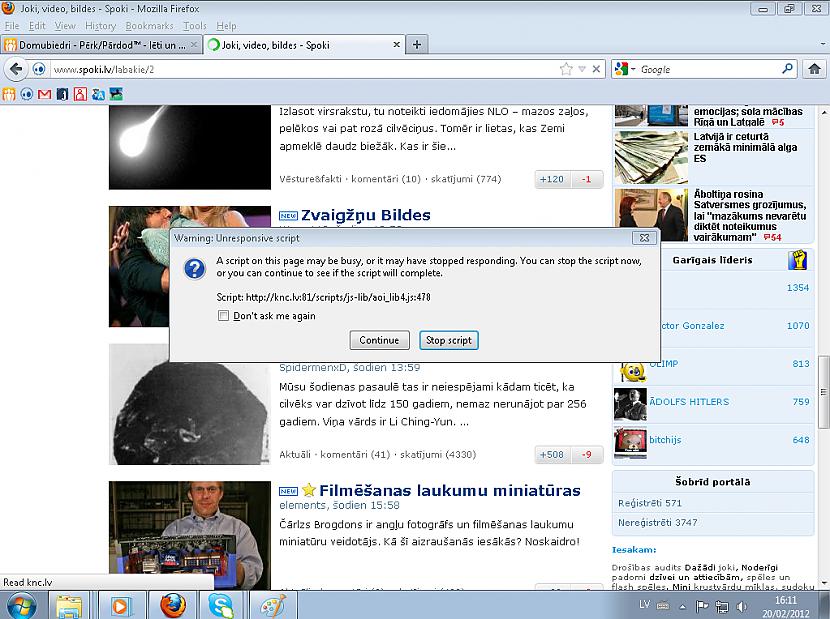
Task: Open the Zvaigžņu Bildes article link
Action: 366,215
